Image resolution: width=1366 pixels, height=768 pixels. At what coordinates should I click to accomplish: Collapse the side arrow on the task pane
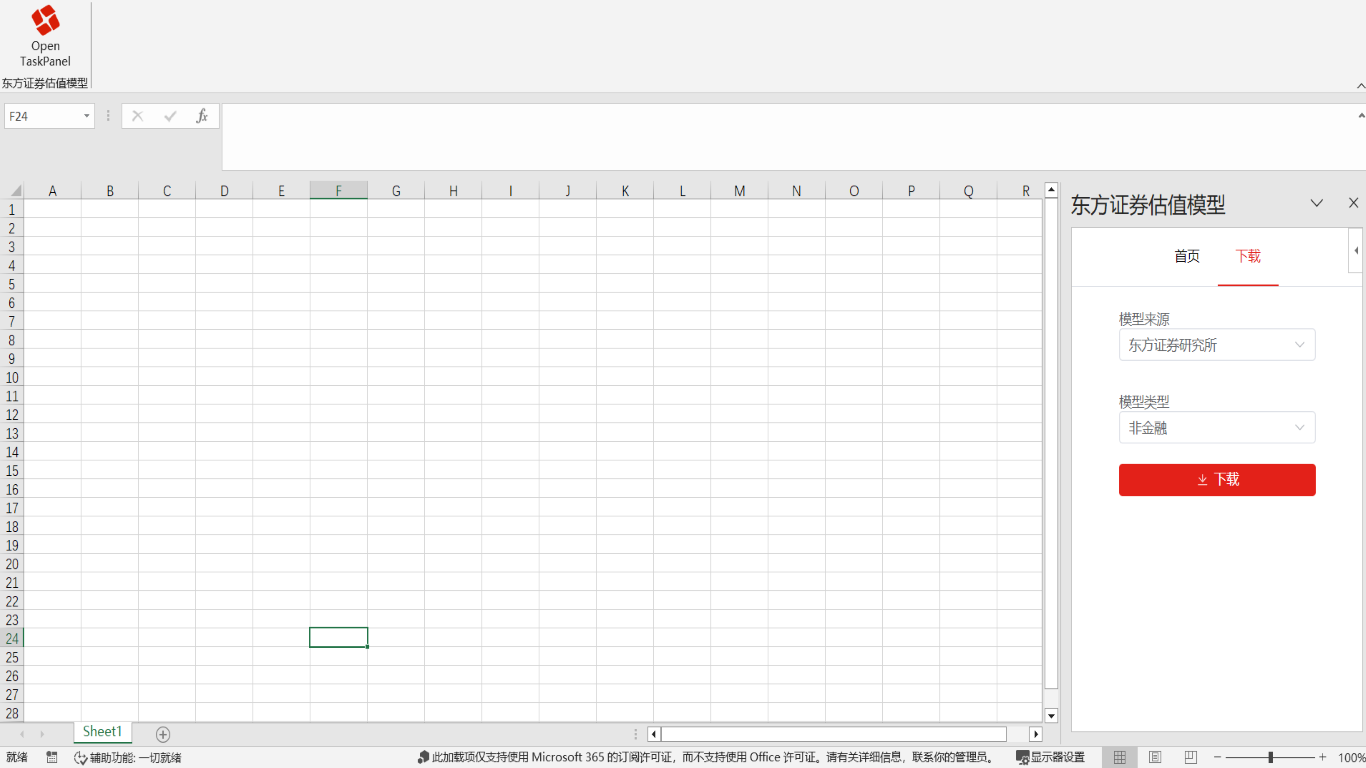pyautogui.click(x=1356, y=250)
